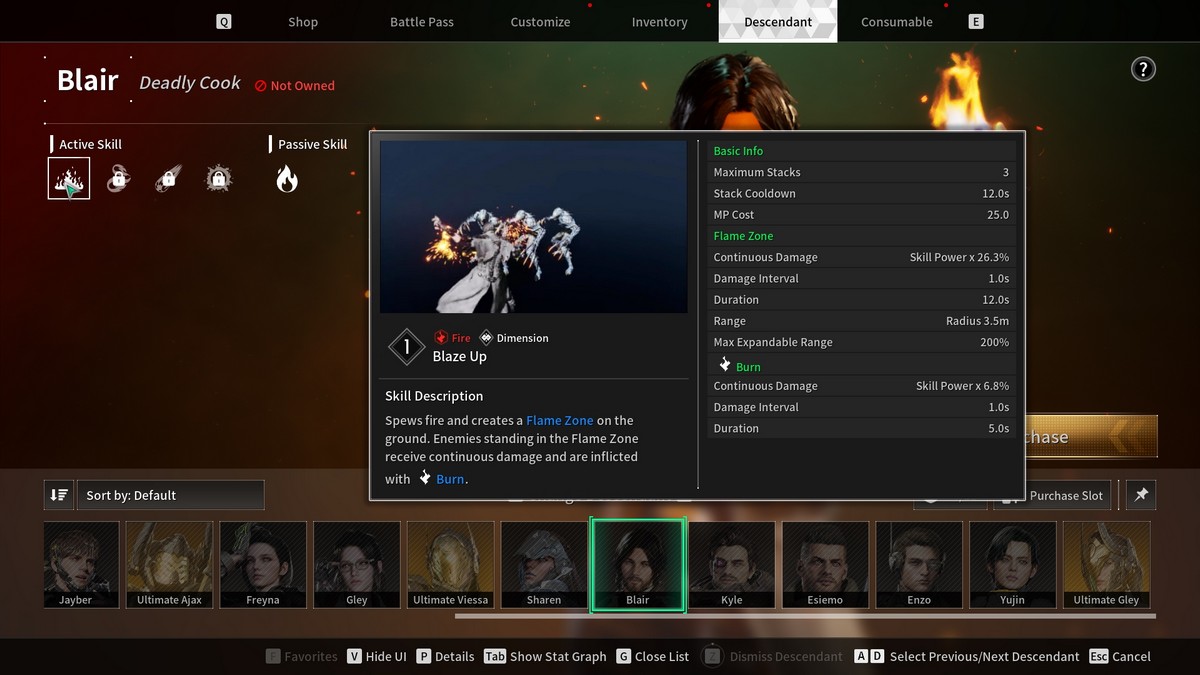Toggle the pin icon beside Purchase Slot
The height and width of the screenshot is (675, 1200).
1140,494
